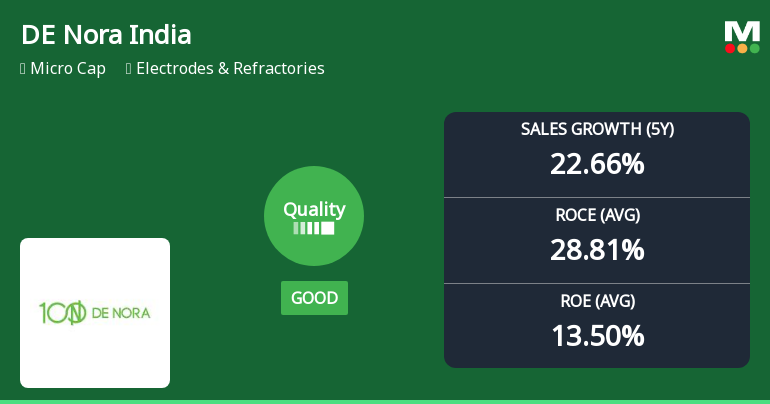The image size is (770, 404).
Task: Select the SALES GROWTH (5Y) heading
Action: 597,129
